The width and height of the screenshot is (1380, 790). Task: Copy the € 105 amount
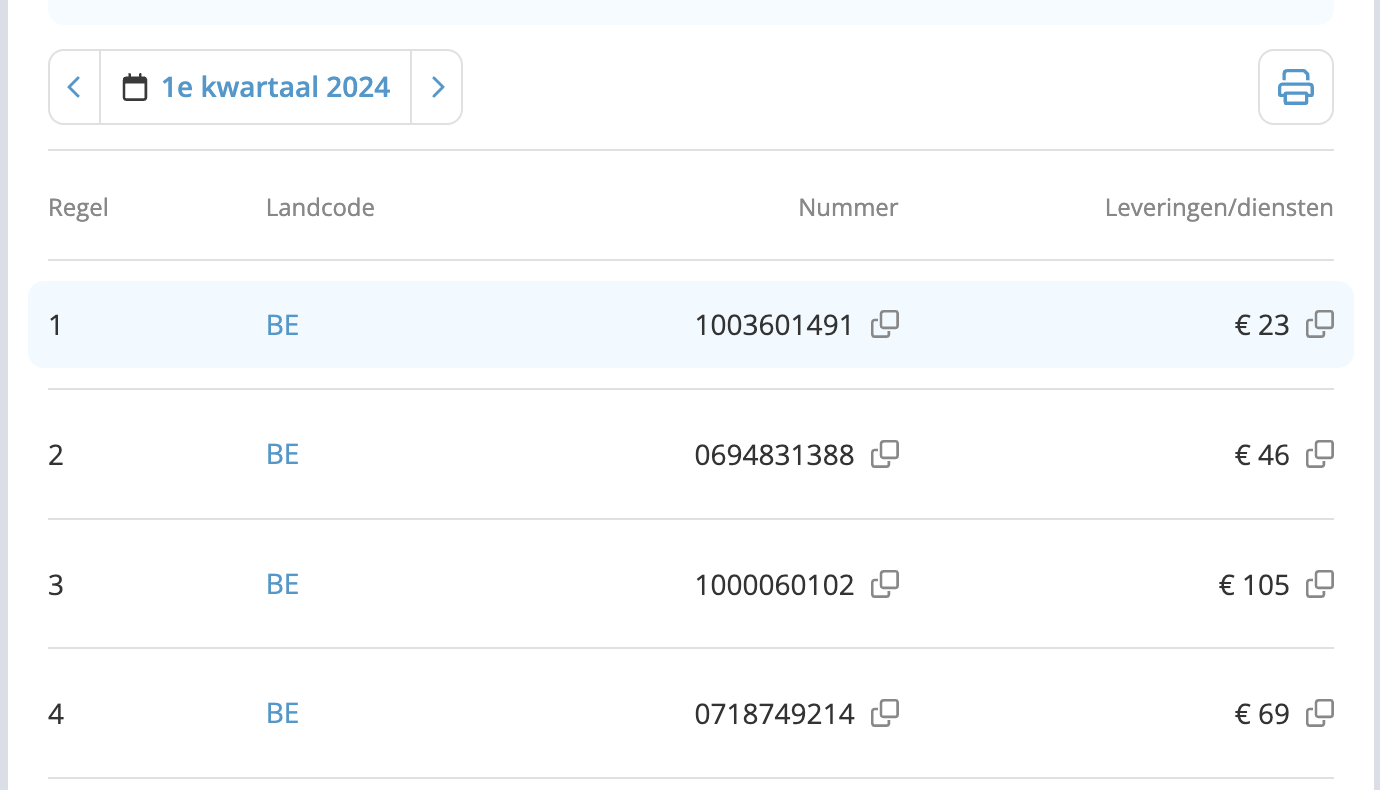pos(1320,584)
